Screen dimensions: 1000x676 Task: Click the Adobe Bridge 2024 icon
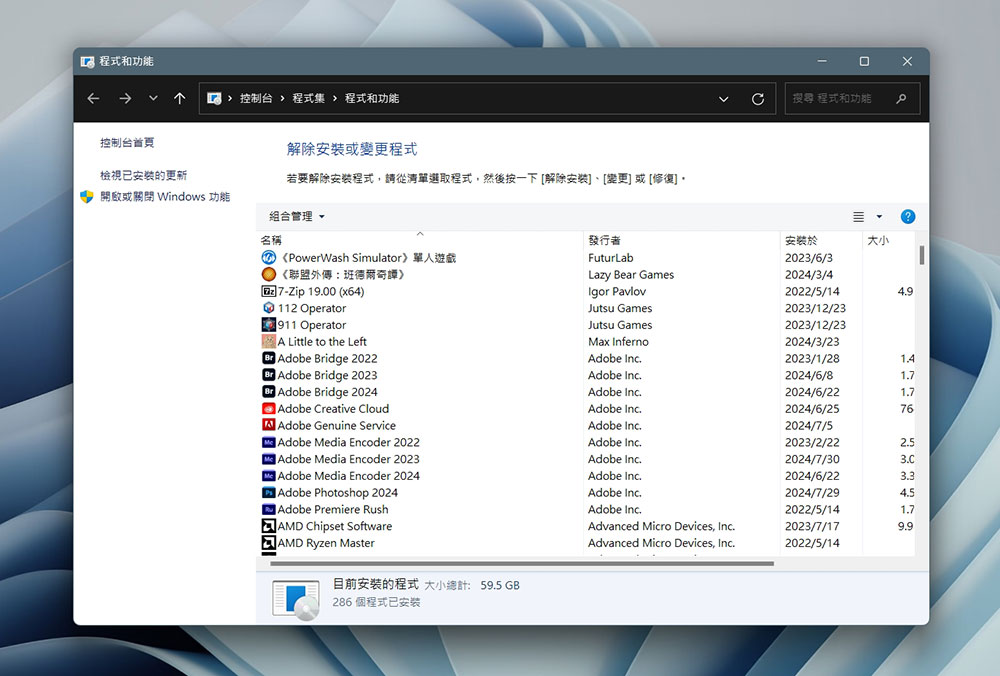(268, 392)
